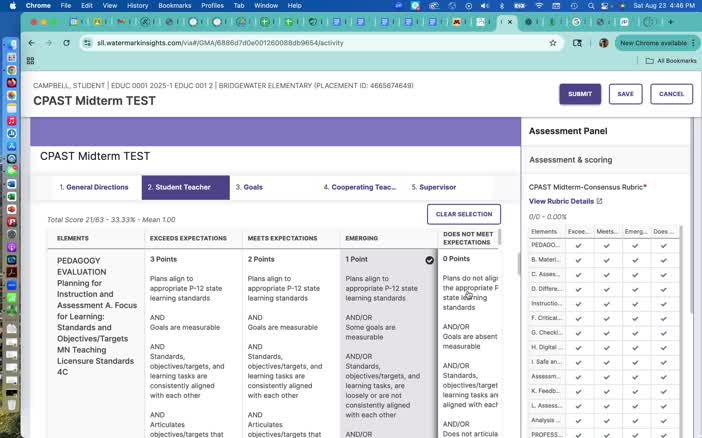Open the Apple menu
This screenshot has width=702, height=438.
click(x=13, y=6)
